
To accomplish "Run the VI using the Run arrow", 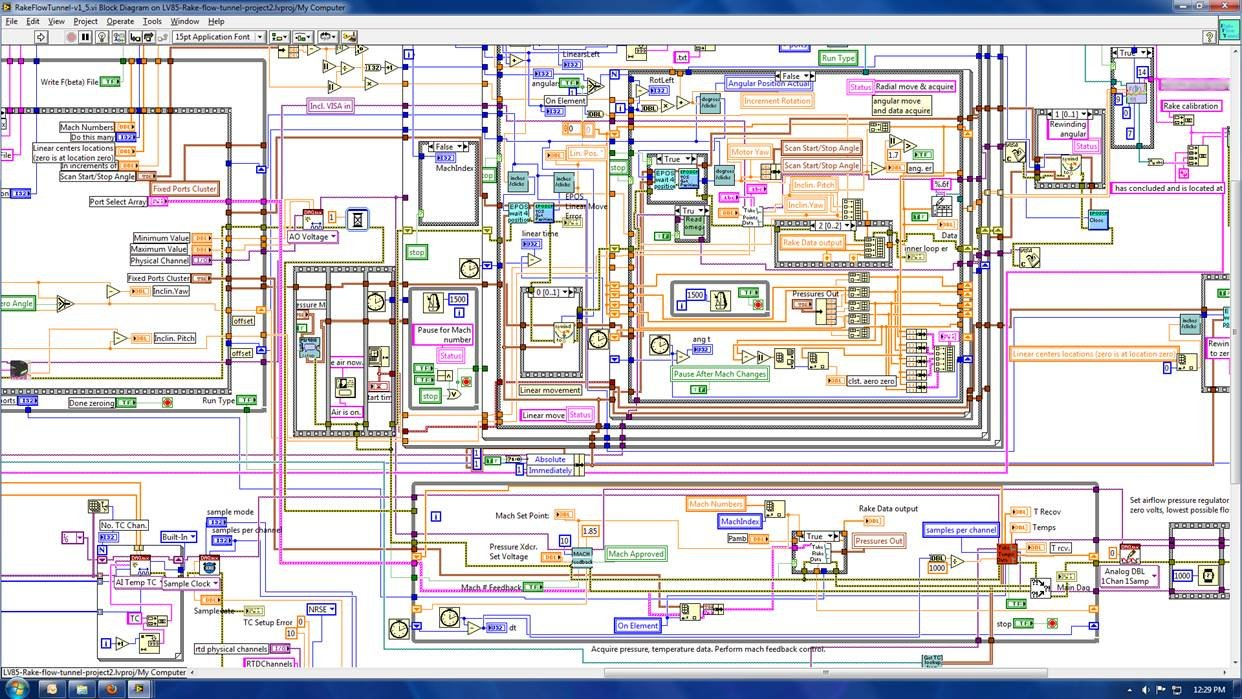I will point(40,37).
